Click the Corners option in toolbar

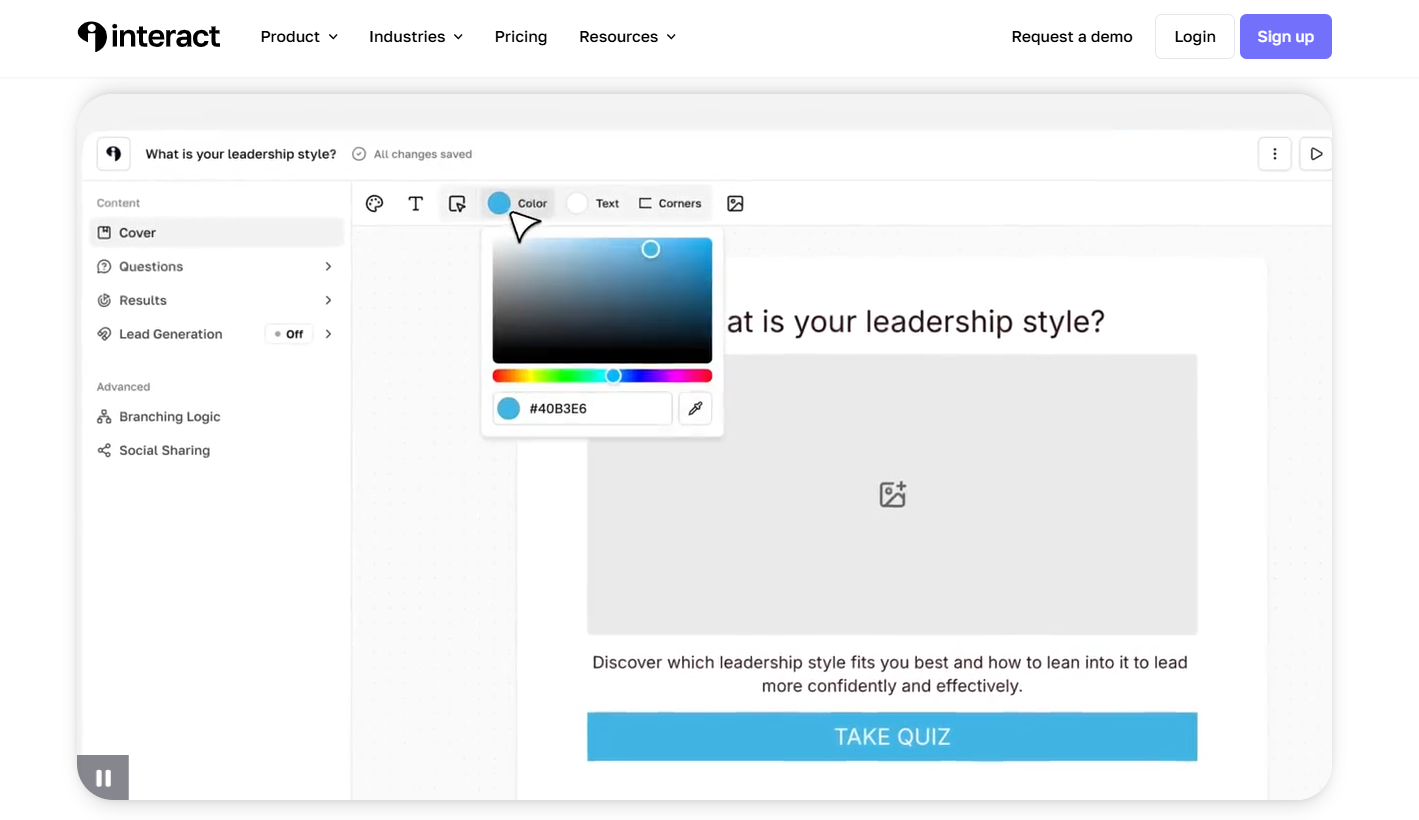pyautogui.click(x=670, y=204)
